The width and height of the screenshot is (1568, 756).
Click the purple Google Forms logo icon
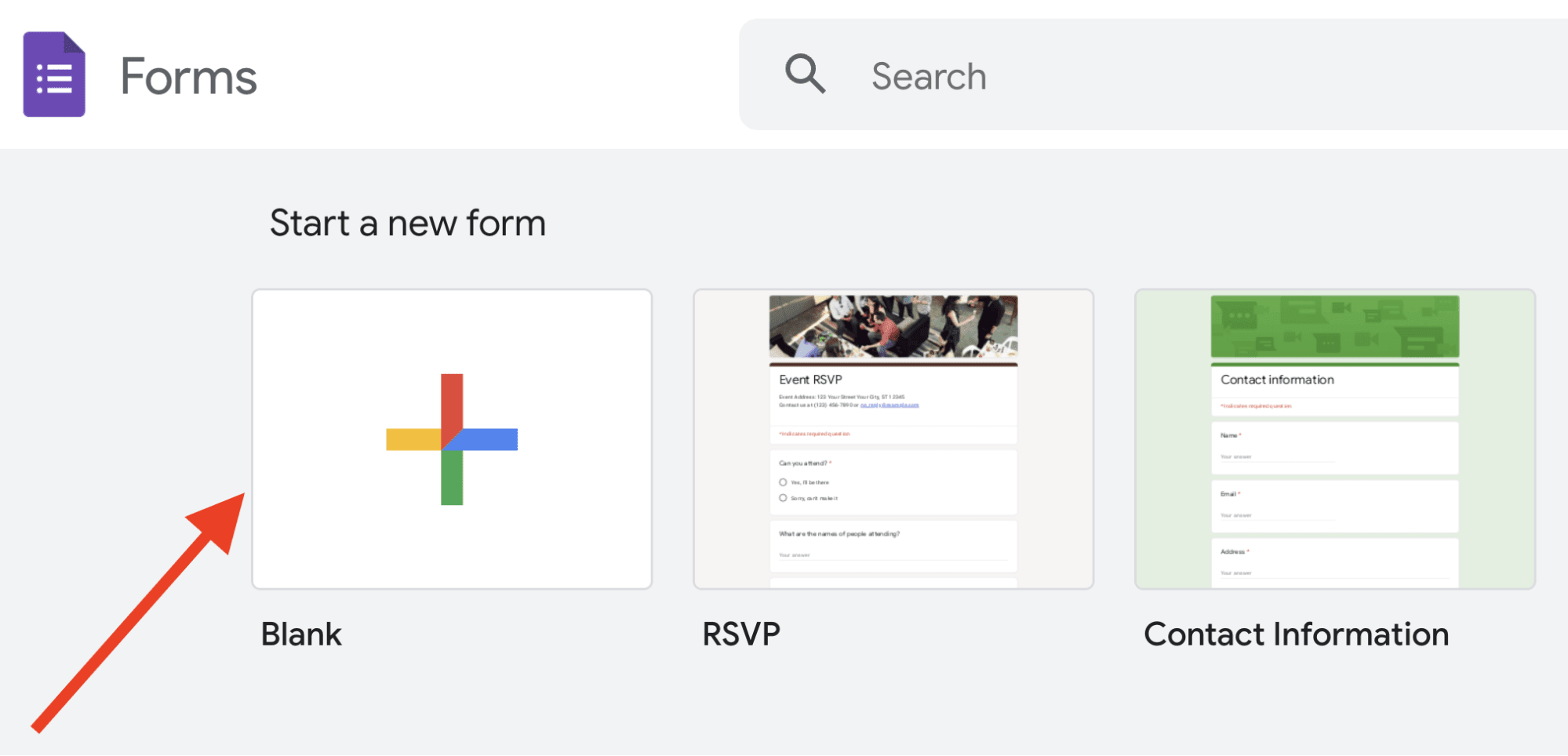[53, 75]
